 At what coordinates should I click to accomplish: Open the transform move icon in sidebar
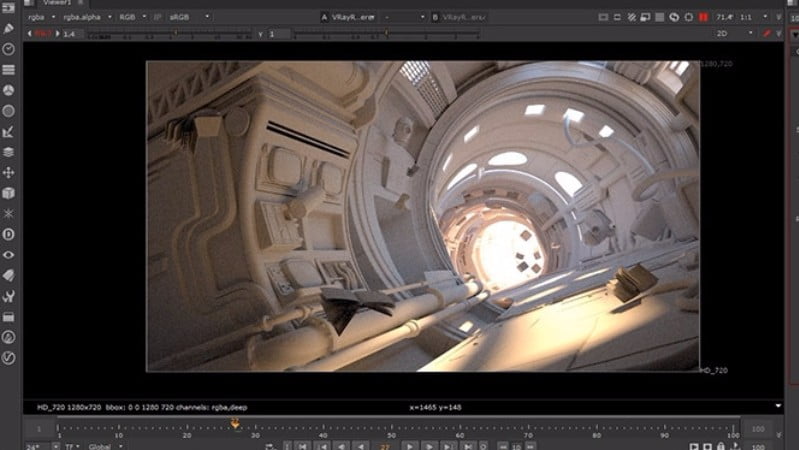(x=9, y=172)
